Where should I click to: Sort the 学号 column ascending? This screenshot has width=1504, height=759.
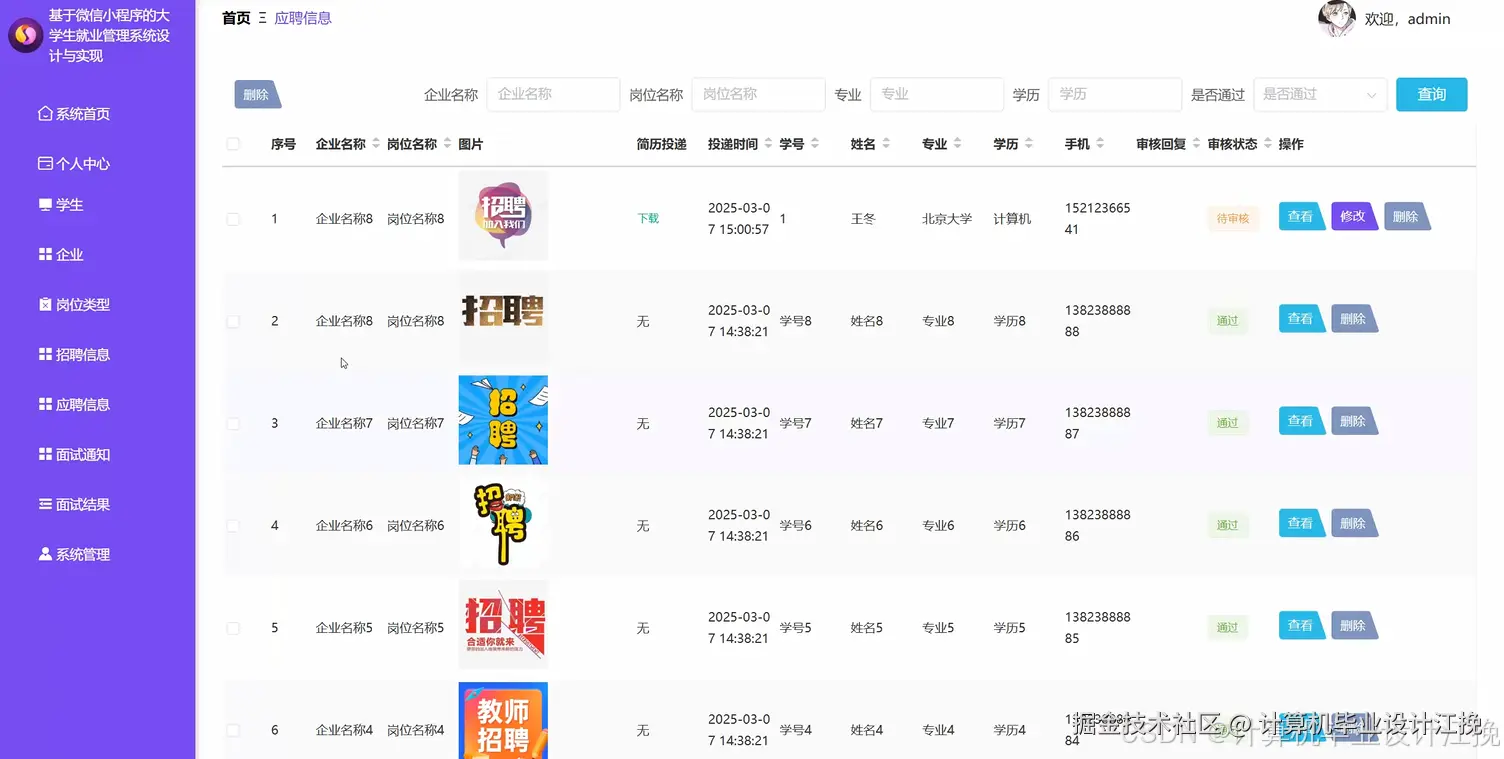[x=817, y=139]
